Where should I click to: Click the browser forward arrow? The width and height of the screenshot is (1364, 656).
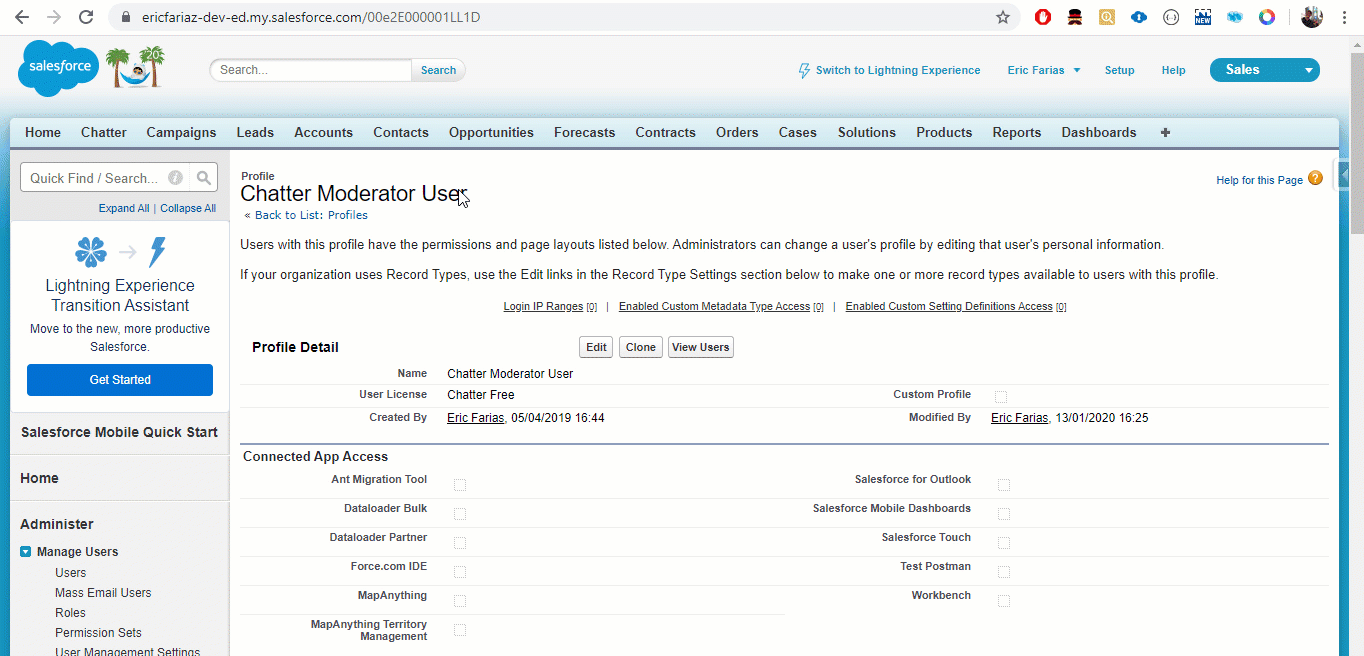(x=53, y=17)
